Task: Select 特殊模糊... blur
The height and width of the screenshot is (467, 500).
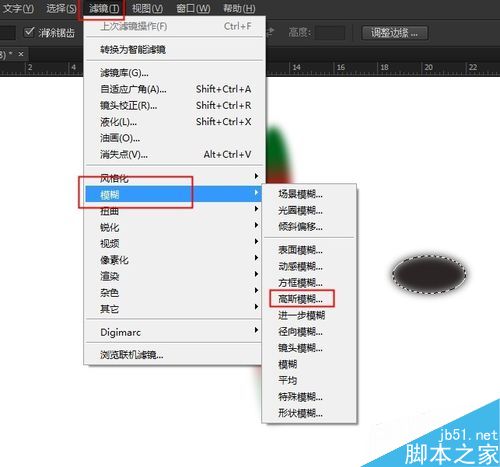Action: tap(309, 397)
